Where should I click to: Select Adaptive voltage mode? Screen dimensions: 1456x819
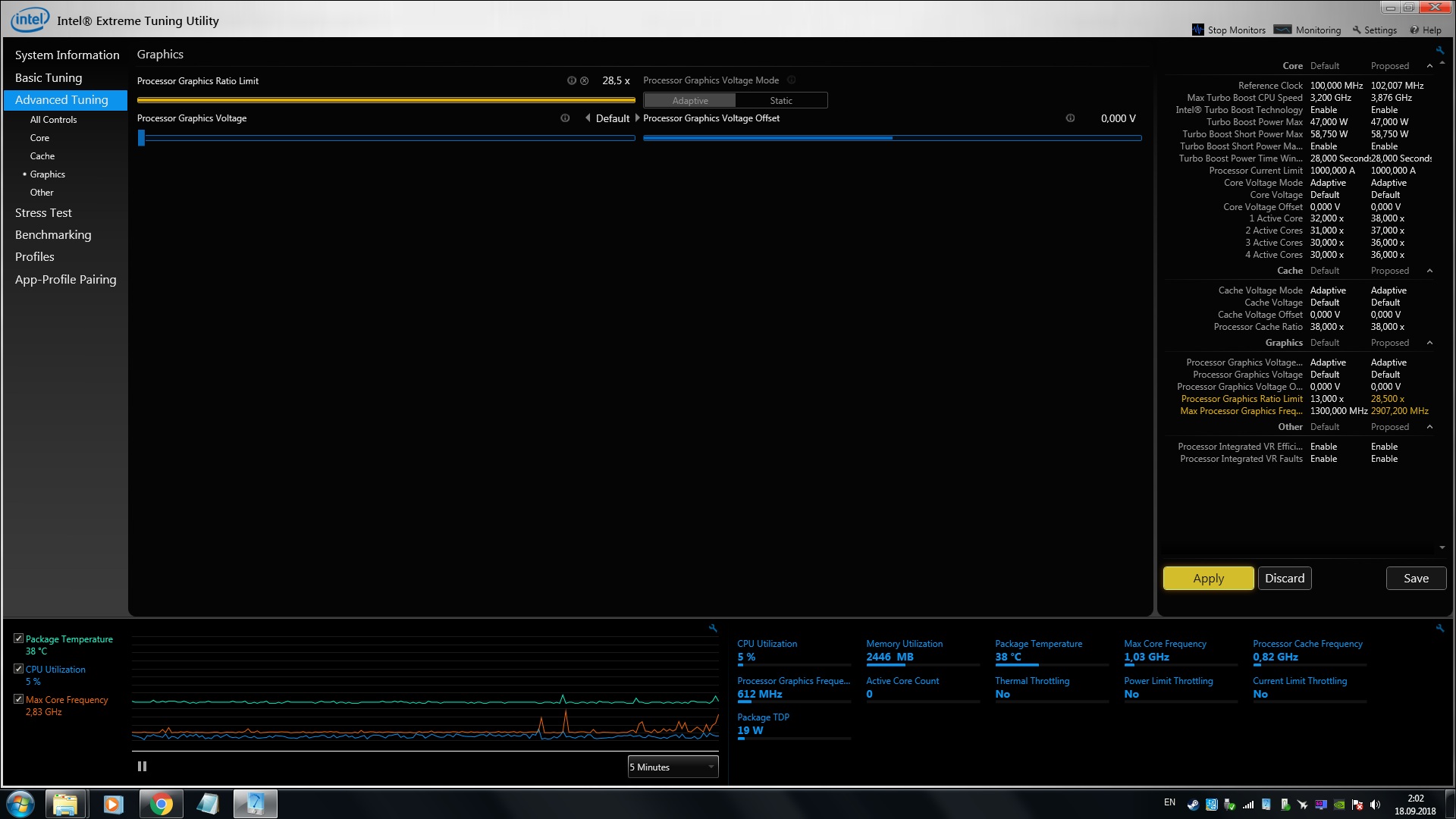(689, 101)
